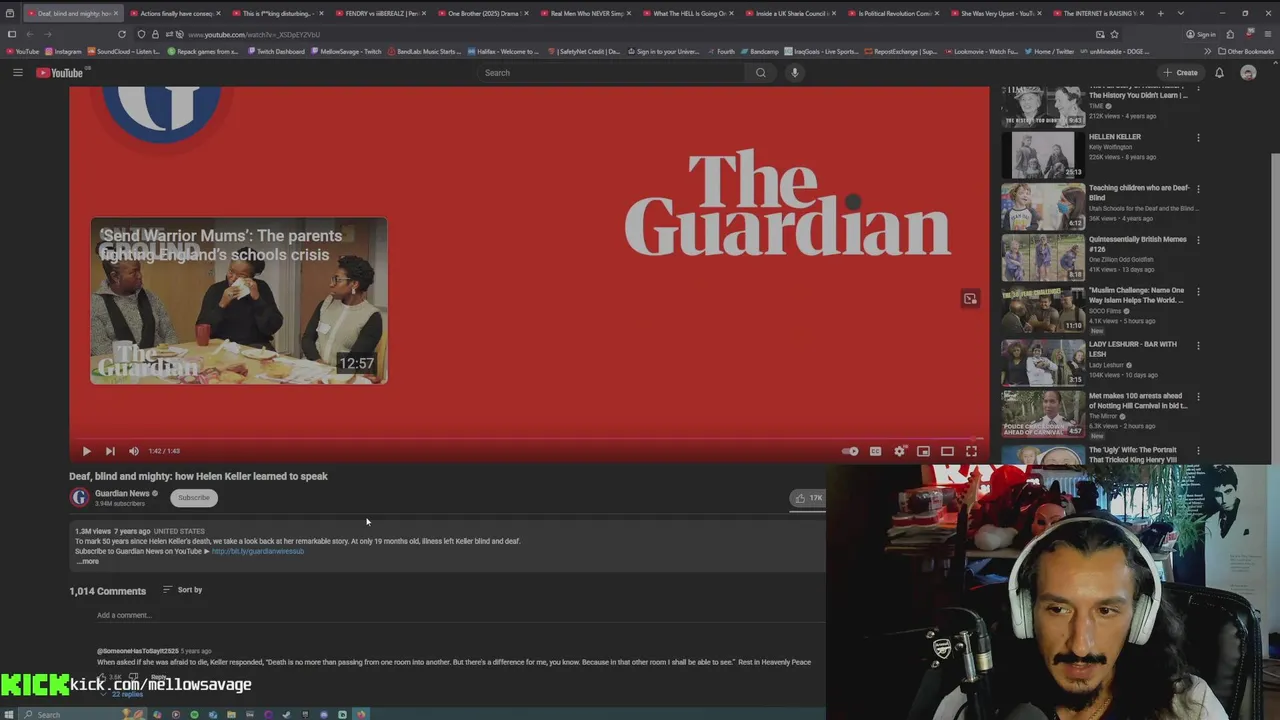Viewport: 1280px width, 720px height.
Task: Open Quintessentially British Memes #126 video
Action: click(1098, 257)
